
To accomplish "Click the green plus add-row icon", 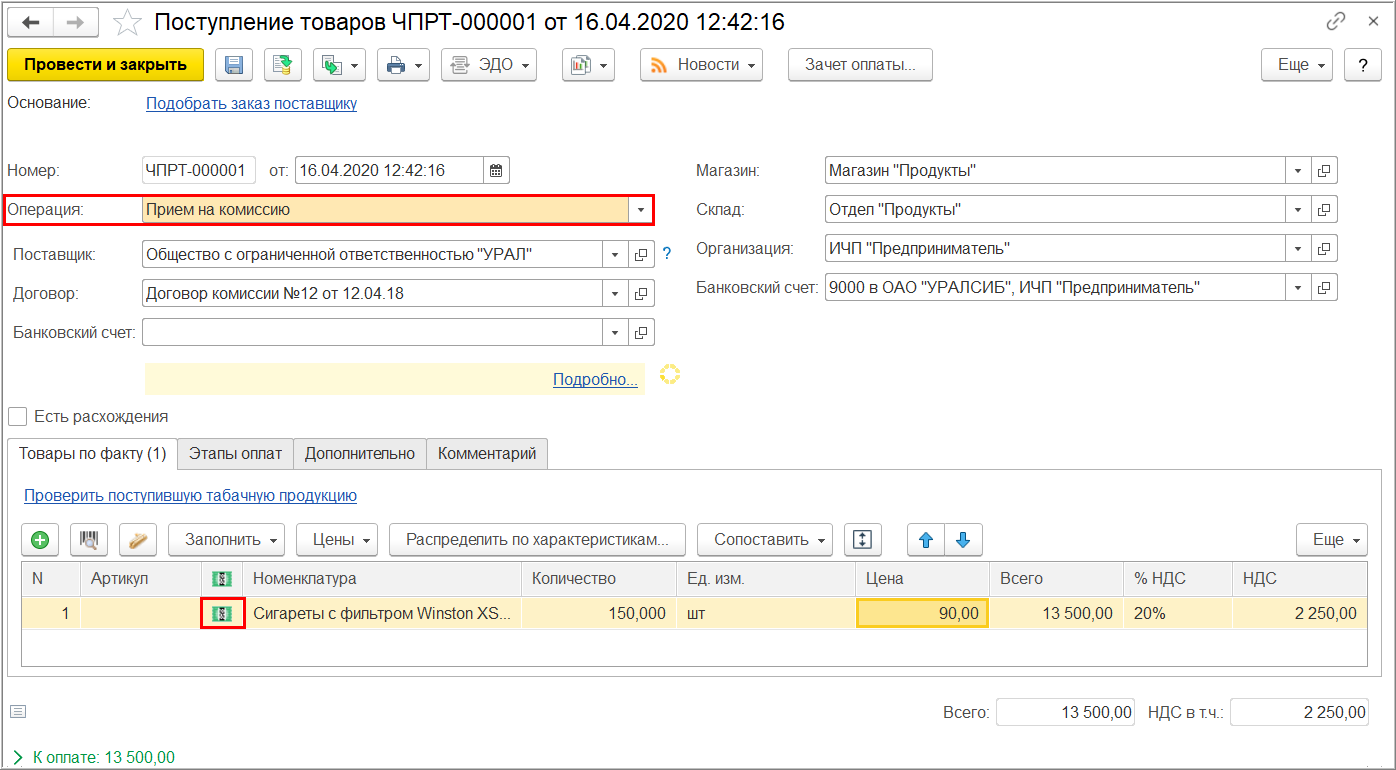I will (x=40, y=540).
